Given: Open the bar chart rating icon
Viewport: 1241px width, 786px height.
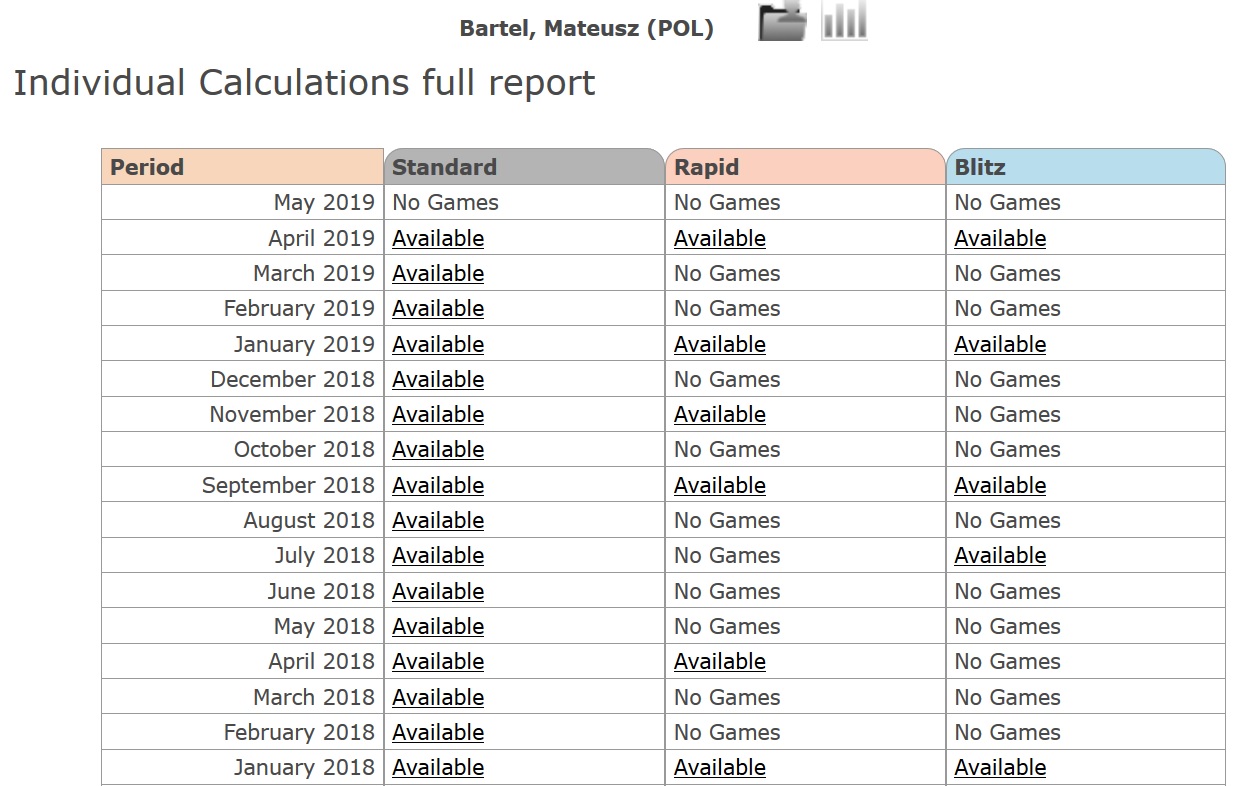Looking at the screenshot, I should 844,21.
